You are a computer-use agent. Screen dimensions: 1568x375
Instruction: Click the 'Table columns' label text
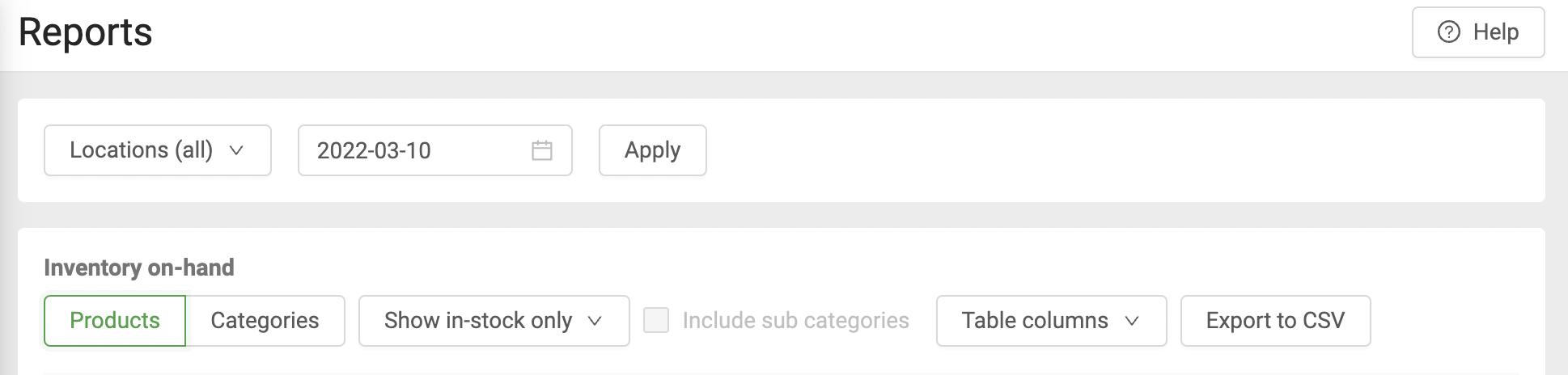(1034, 321)
